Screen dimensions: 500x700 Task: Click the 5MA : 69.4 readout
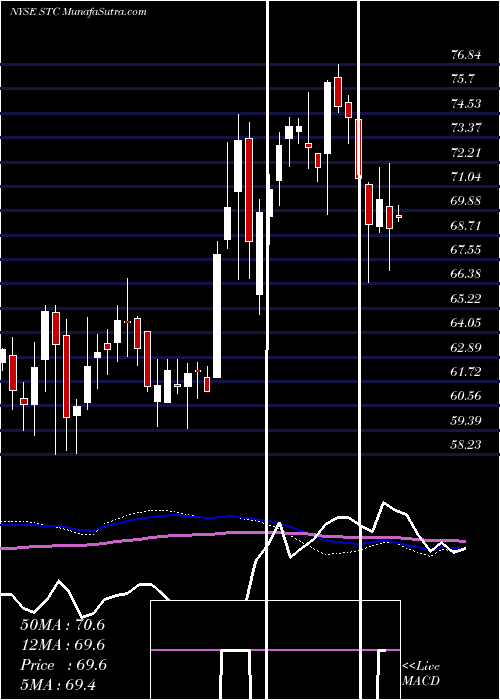coord(58,685)
